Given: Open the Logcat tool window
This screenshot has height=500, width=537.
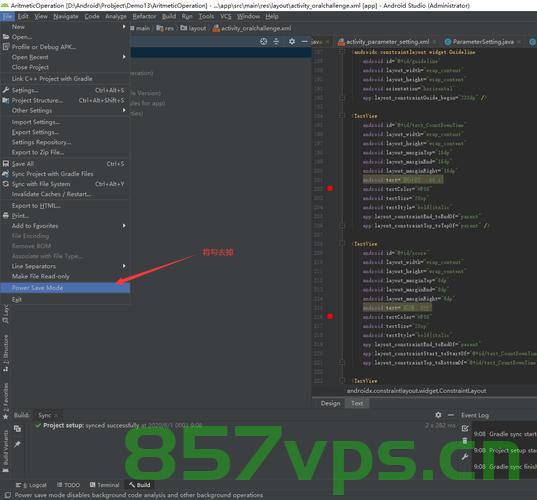Looking at the screenshot, I should [x=31, y=485].
